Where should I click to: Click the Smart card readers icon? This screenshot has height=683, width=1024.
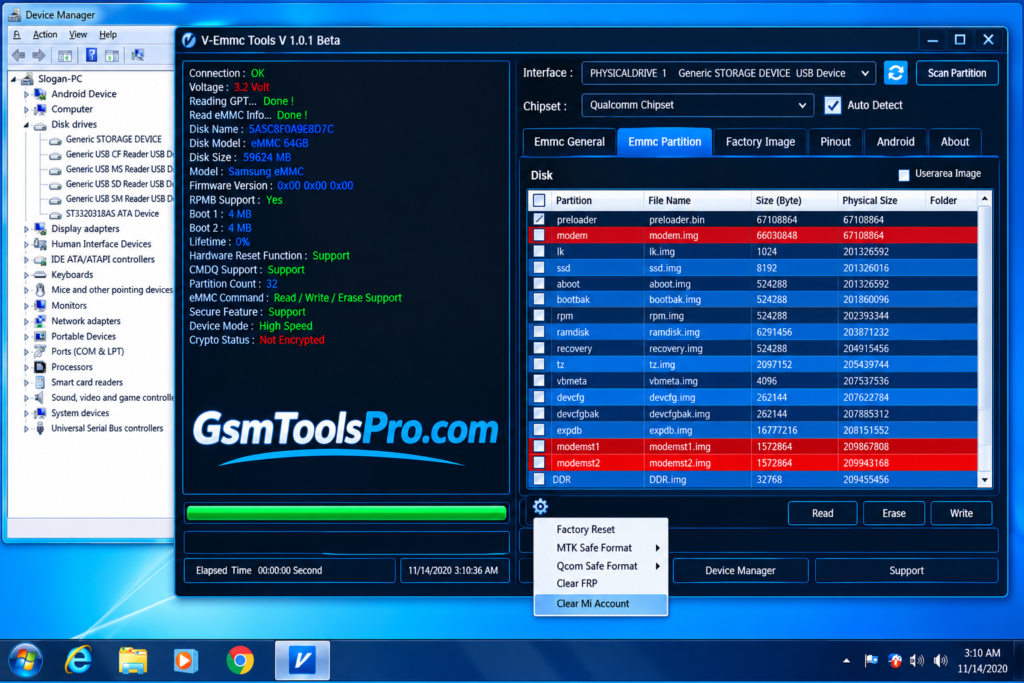pyautogui.click(x=40, y=382)
